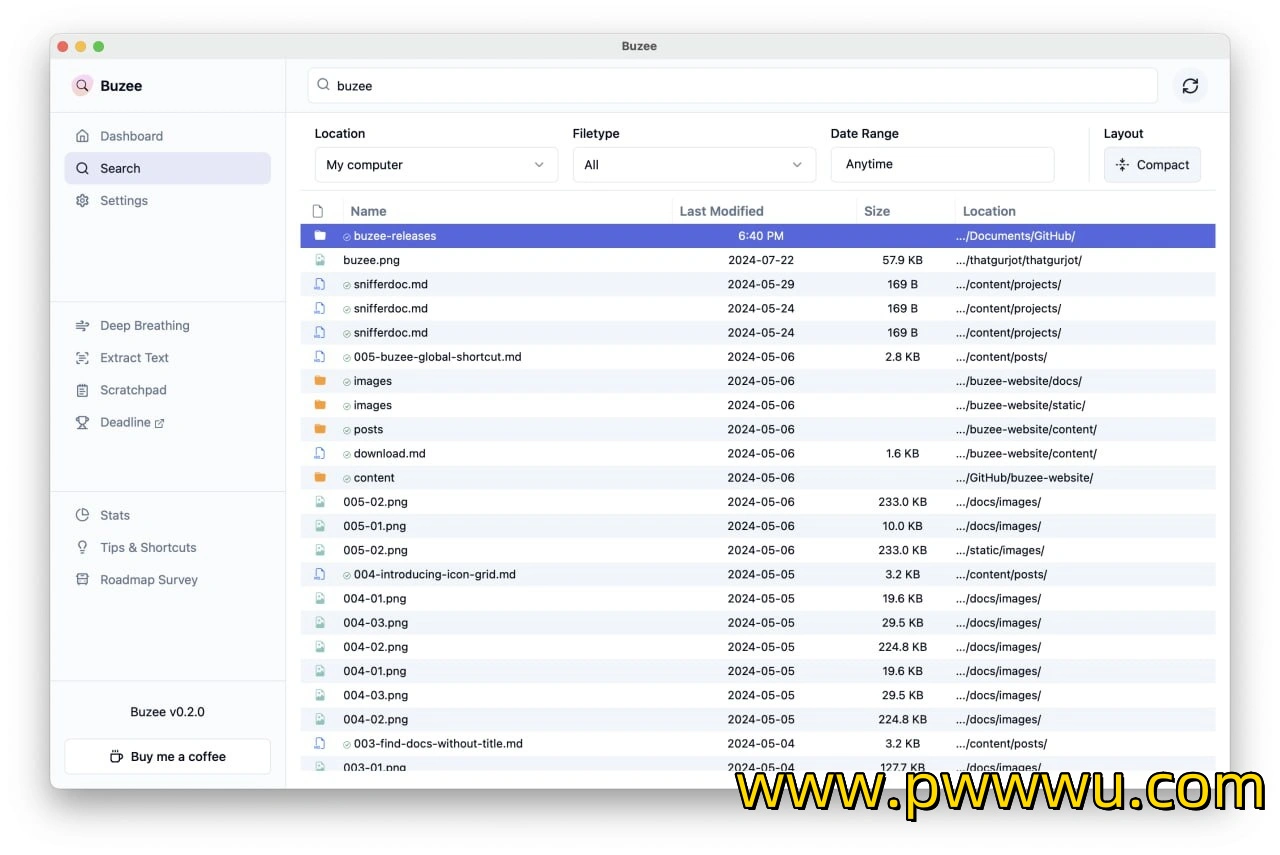
Task: Open Settings from the sidebar
Action: coord(168,200)
